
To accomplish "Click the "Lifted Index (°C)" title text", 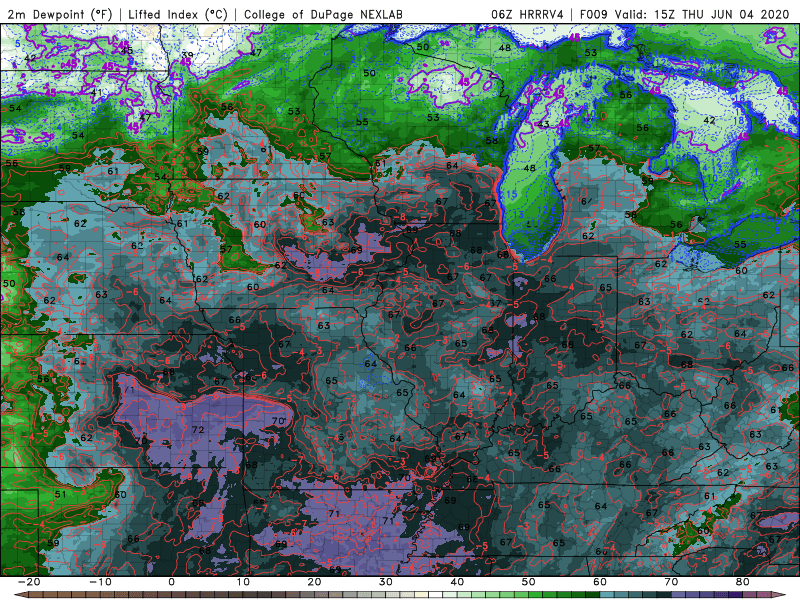I will [178, 15].
